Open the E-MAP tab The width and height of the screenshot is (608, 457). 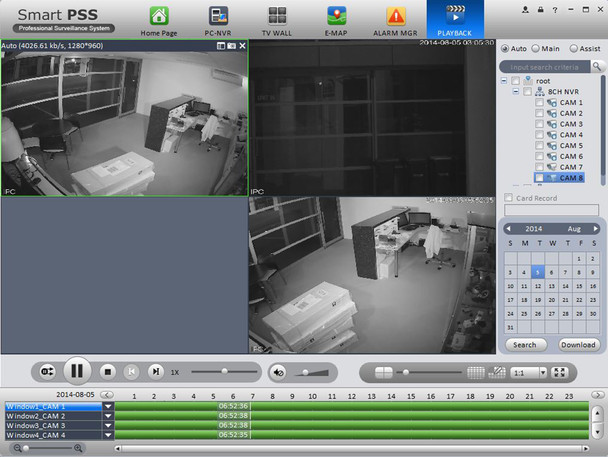point(336,22)
